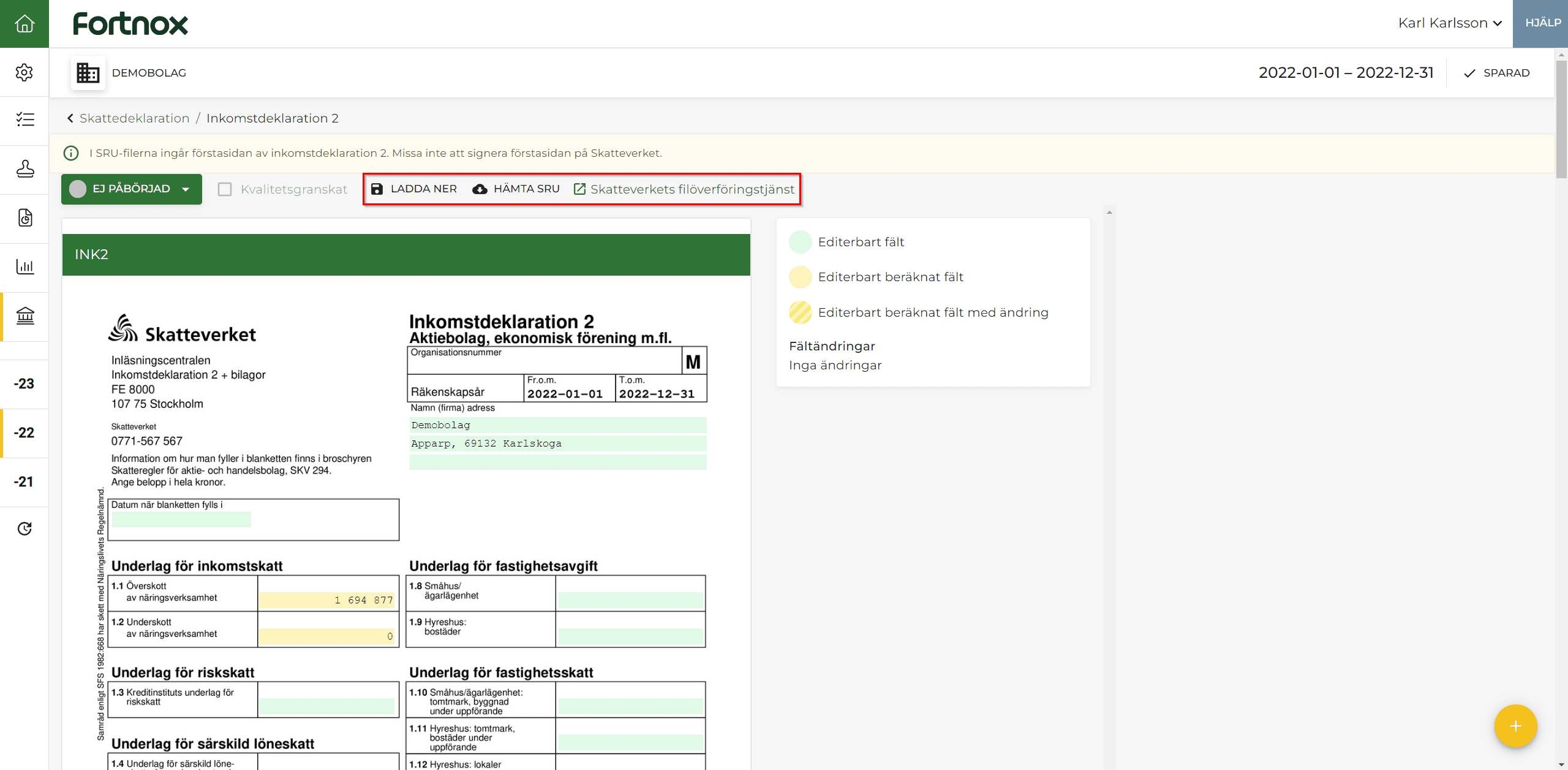Open the HJÄLP help button
Image resolution: width=1568 pixels, height=770 pixels.
coord(1541,23)
